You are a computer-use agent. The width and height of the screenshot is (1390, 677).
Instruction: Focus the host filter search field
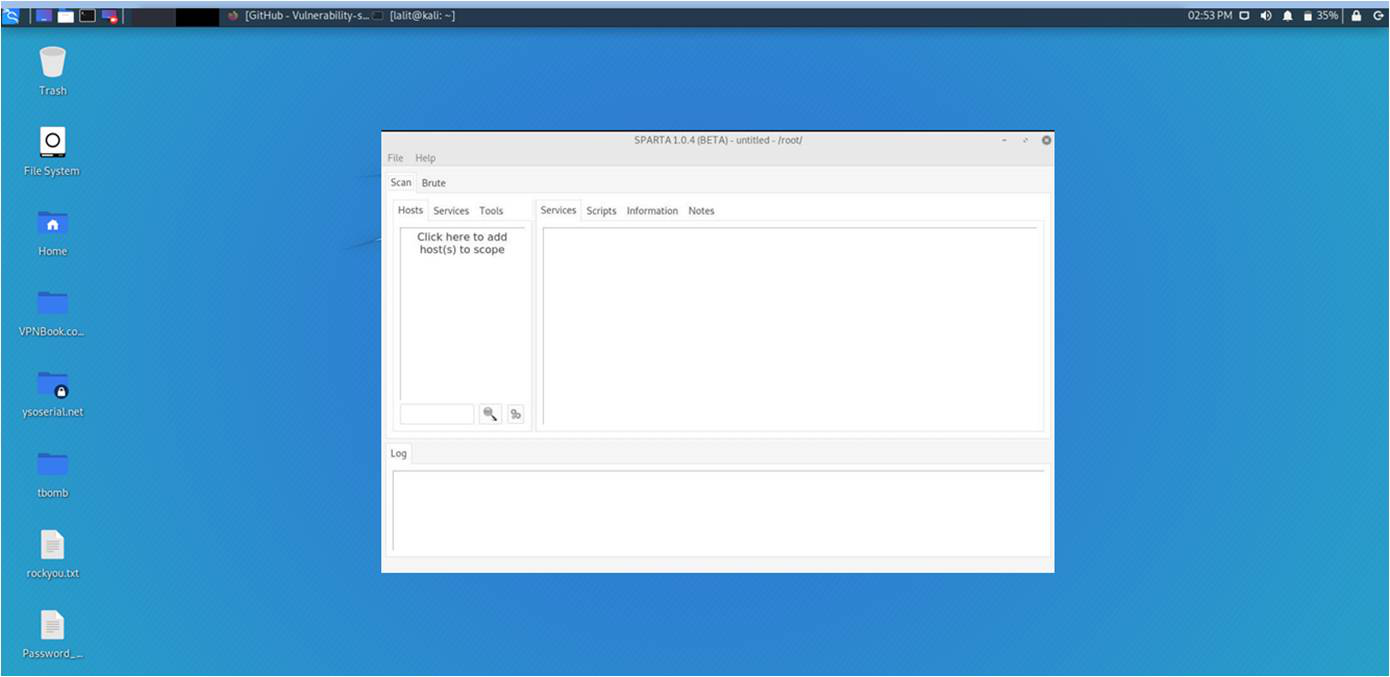437,414
